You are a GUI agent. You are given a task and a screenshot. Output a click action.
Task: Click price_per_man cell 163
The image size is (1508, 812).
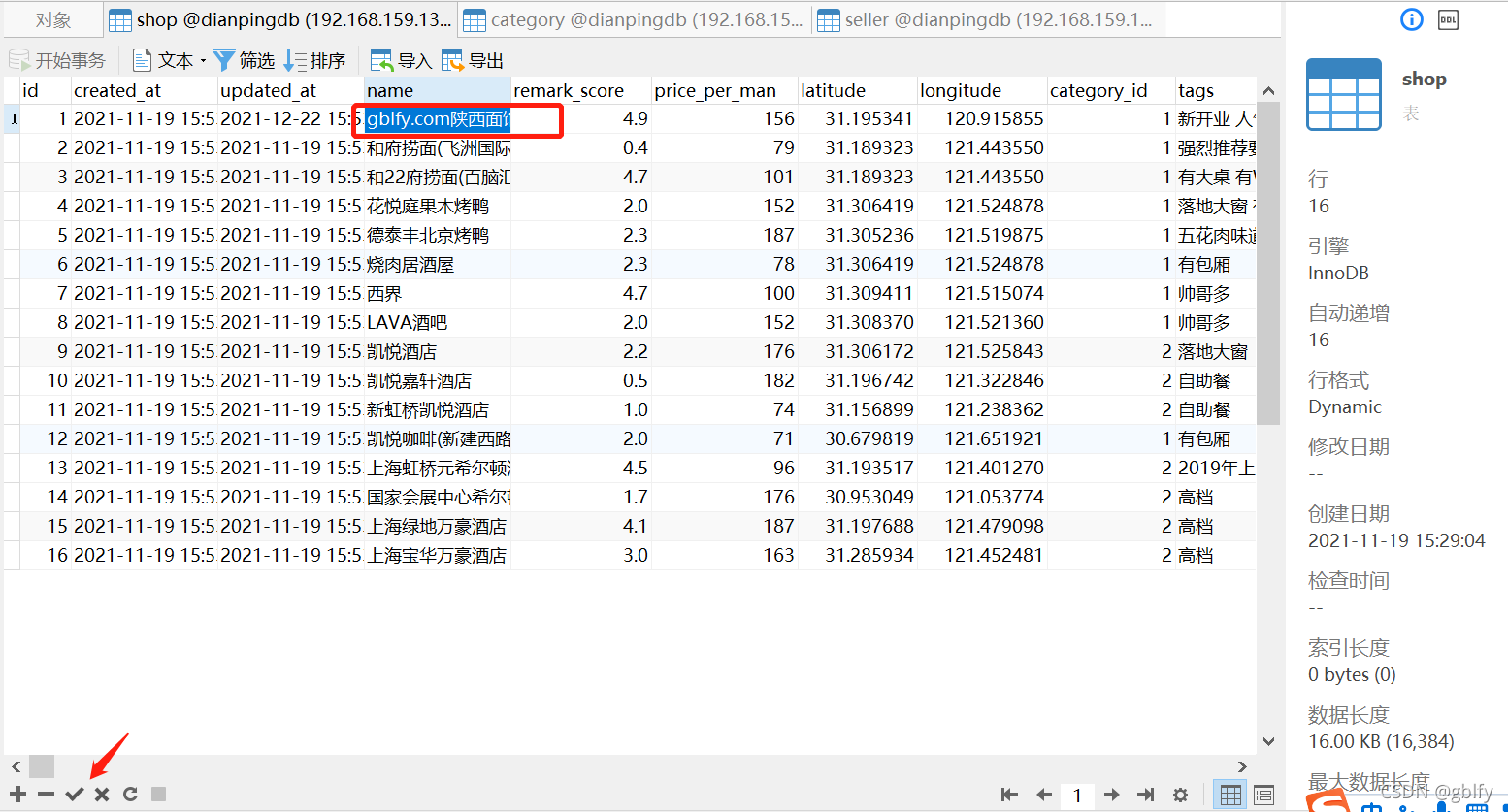click(725, 556)
